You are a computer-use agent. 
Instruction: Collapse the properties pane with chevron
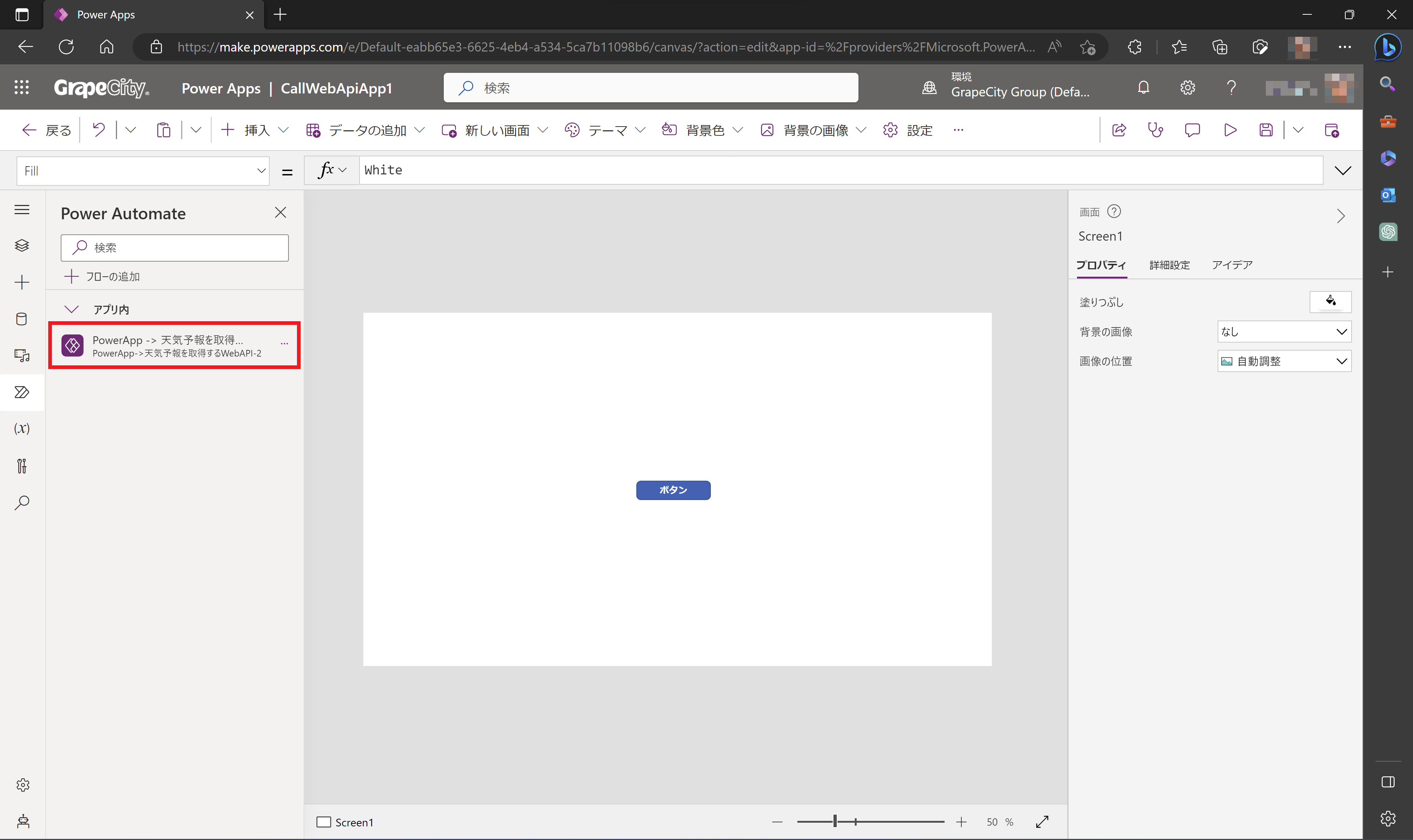tap(1341, 216)
